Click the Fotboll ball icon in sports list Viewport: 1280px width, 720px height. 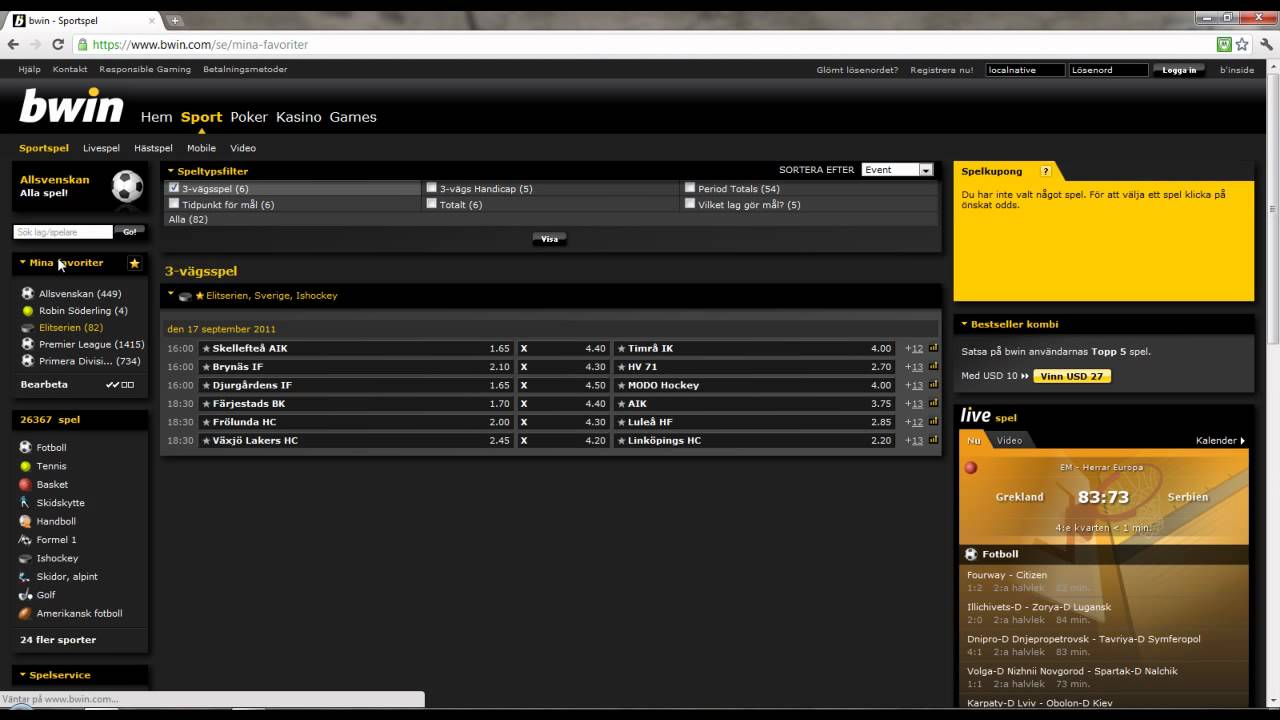point(26,447)
